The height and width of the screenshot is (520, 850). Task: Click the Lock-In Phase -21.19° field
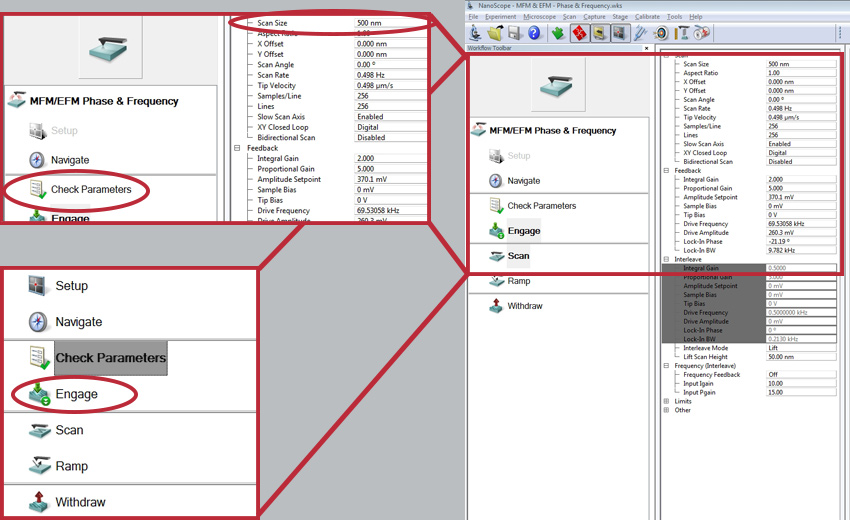point(801,241)
